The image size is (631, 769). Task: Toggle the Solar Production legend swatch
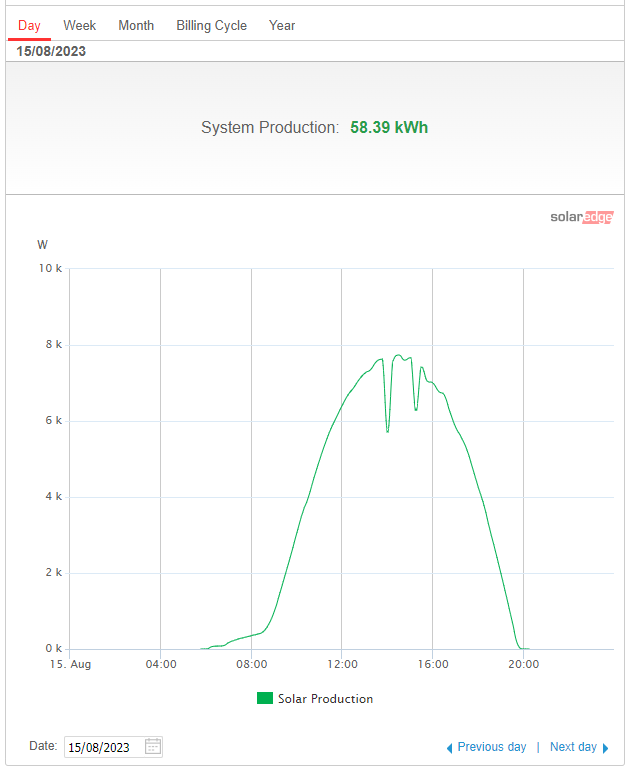pyautogui.click(x=265, y=698)
